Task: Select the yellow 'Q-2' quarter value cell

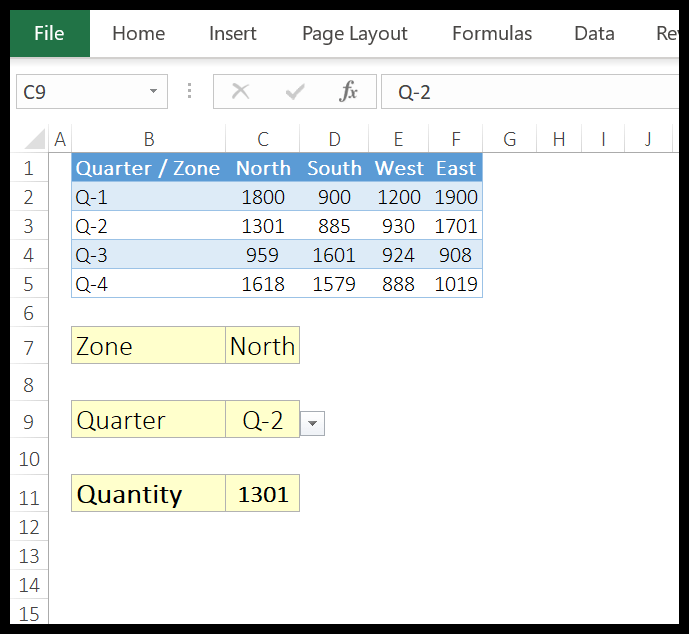Action: 263,420
